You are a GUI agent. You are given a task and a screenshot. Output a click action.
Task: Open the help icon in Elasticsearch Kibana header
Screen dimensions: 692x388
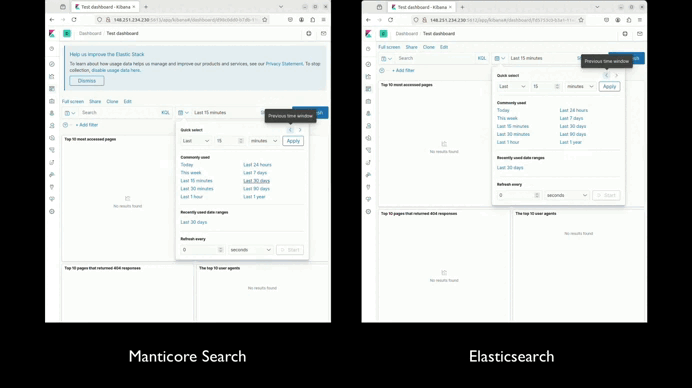pos(625,34)
